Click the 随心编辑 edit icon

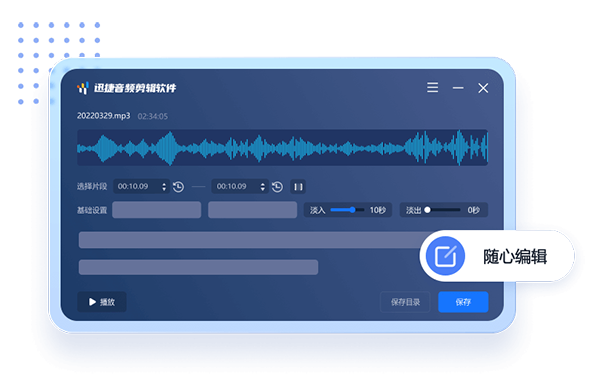click(445, 256)
